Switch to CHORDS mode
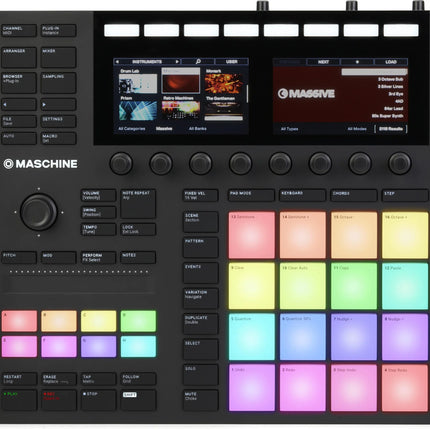 click(x=354, y=195)
